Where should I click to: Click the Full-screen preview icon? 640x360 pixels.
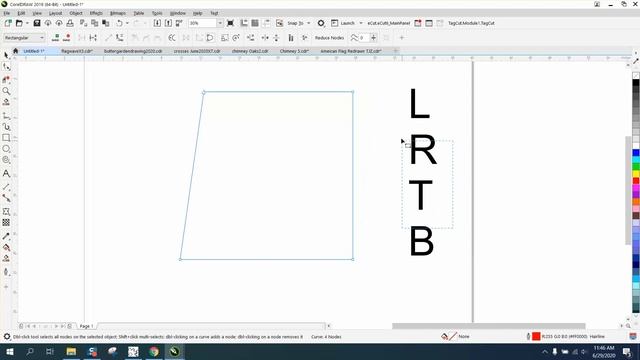[230, 23]
